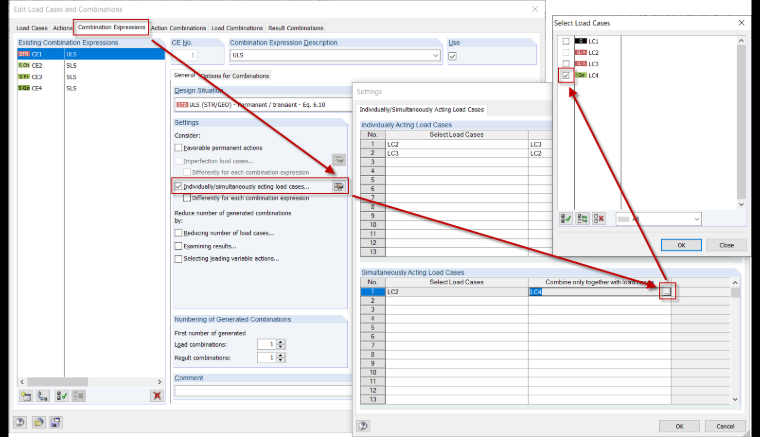Decrease first number of result combinations
760x437 pixels.
tap(281, 360)
